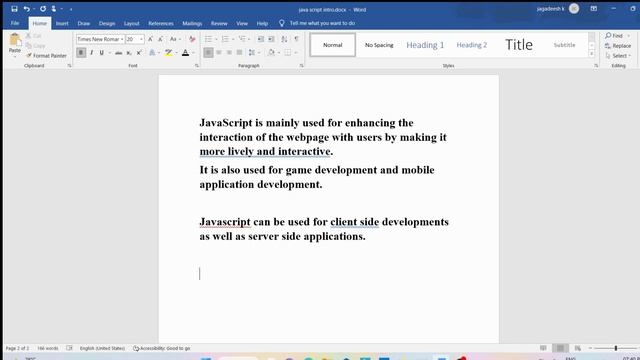640x360 pixels.
Task: Toggle left alignment
Action: [208, 53]
